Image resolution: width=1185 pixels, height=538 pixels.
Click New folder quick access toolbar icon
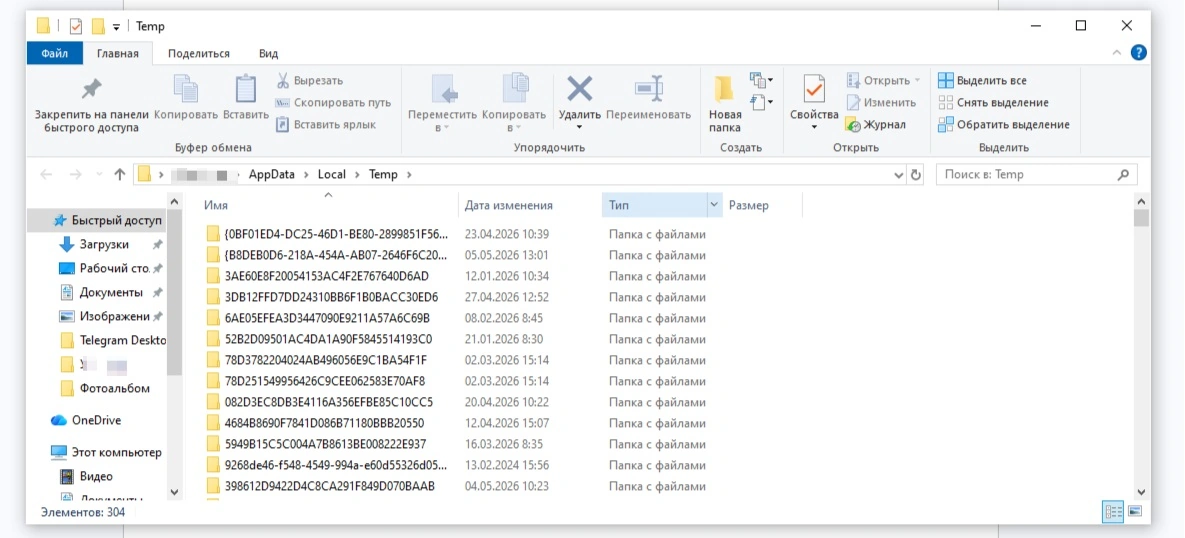(98, 26)
